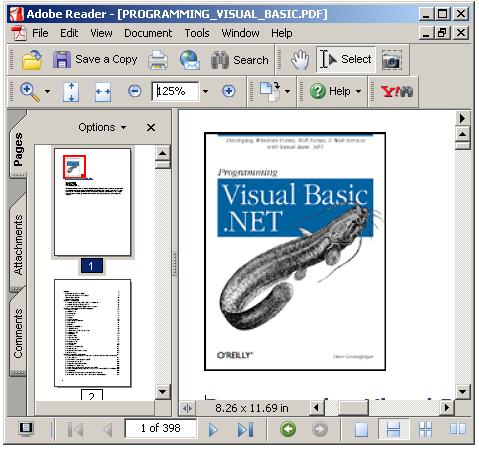Select the Zoom In magnifier tool
Viewport: 479px width, 451px height.
pos(30,92)
